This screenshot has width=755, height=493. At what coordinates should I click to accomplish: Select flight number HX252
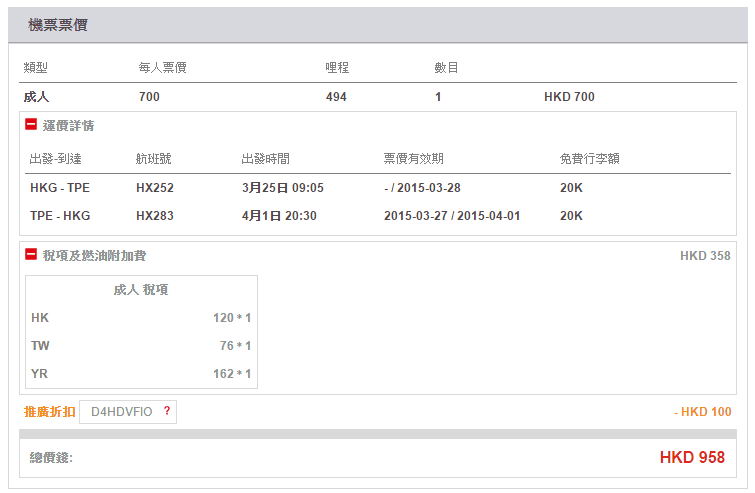[153, 187]
